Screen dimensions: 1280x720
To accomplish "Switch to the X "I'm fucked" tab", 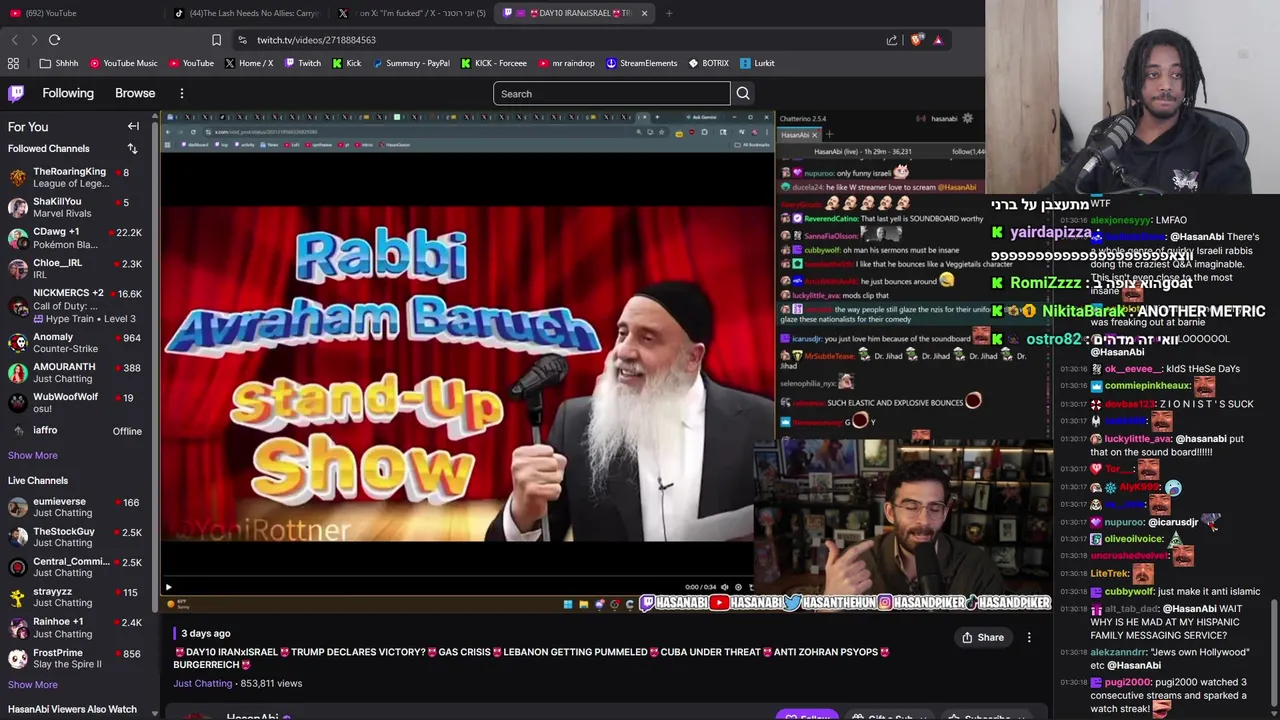I will click(x=413, y=13).
